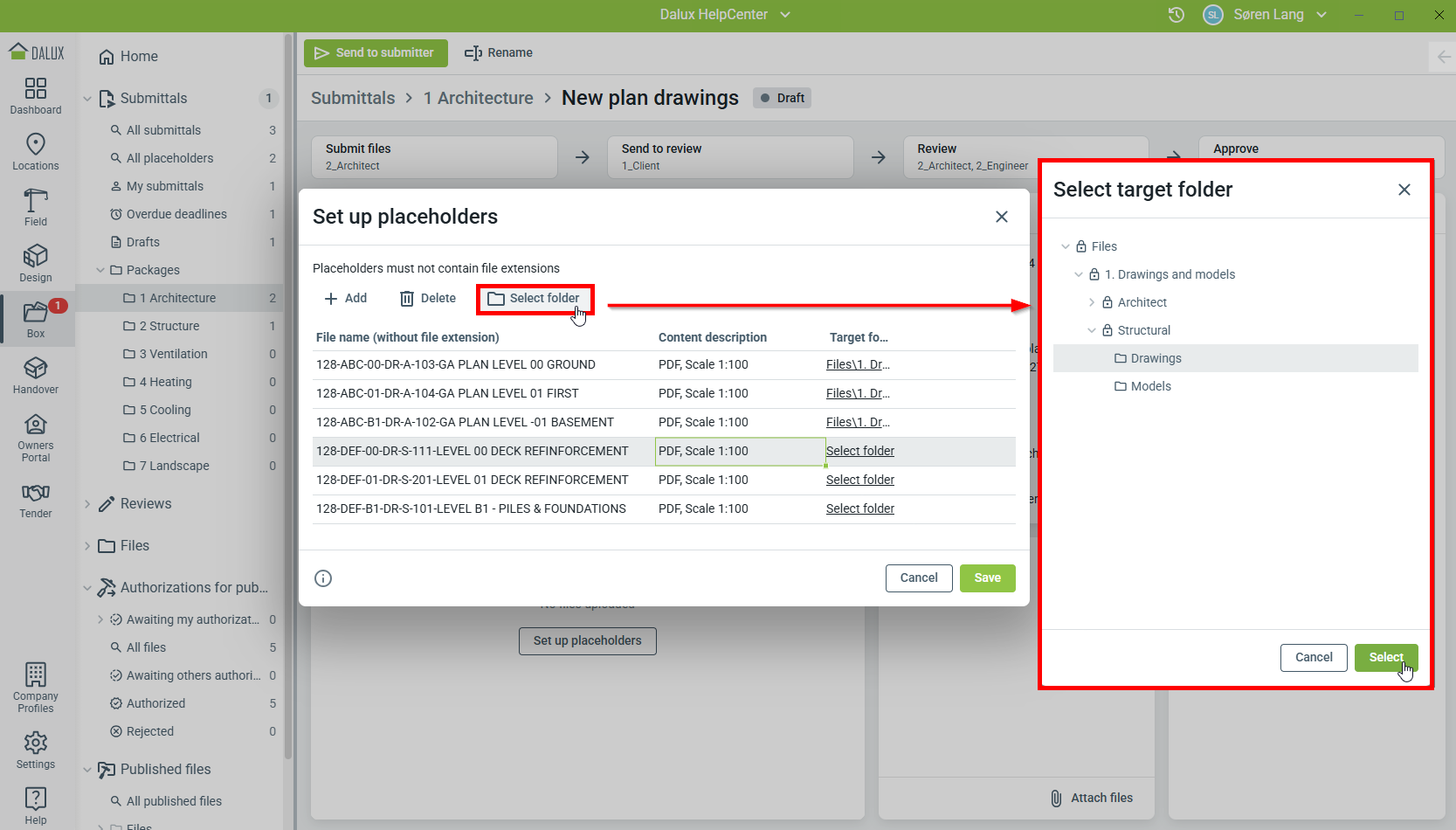Expand the Reviews section

point(87,504)
